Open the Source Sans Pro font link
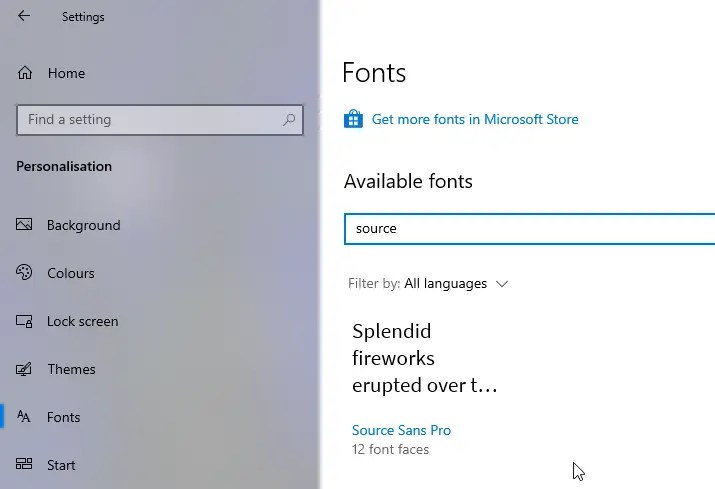 401,430
